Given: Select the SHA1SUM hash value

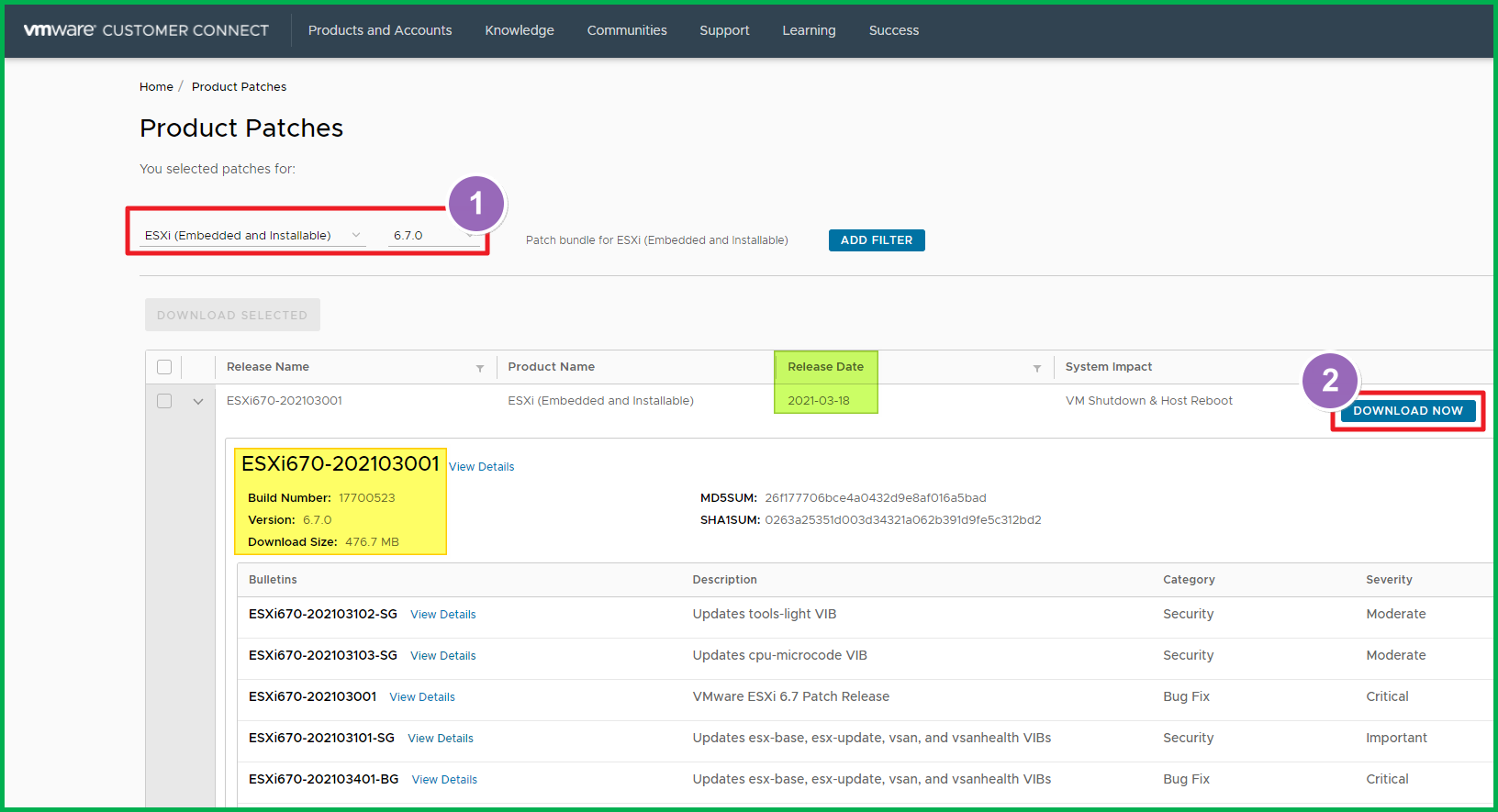Looking at the screenshot, I should [903, 520].
